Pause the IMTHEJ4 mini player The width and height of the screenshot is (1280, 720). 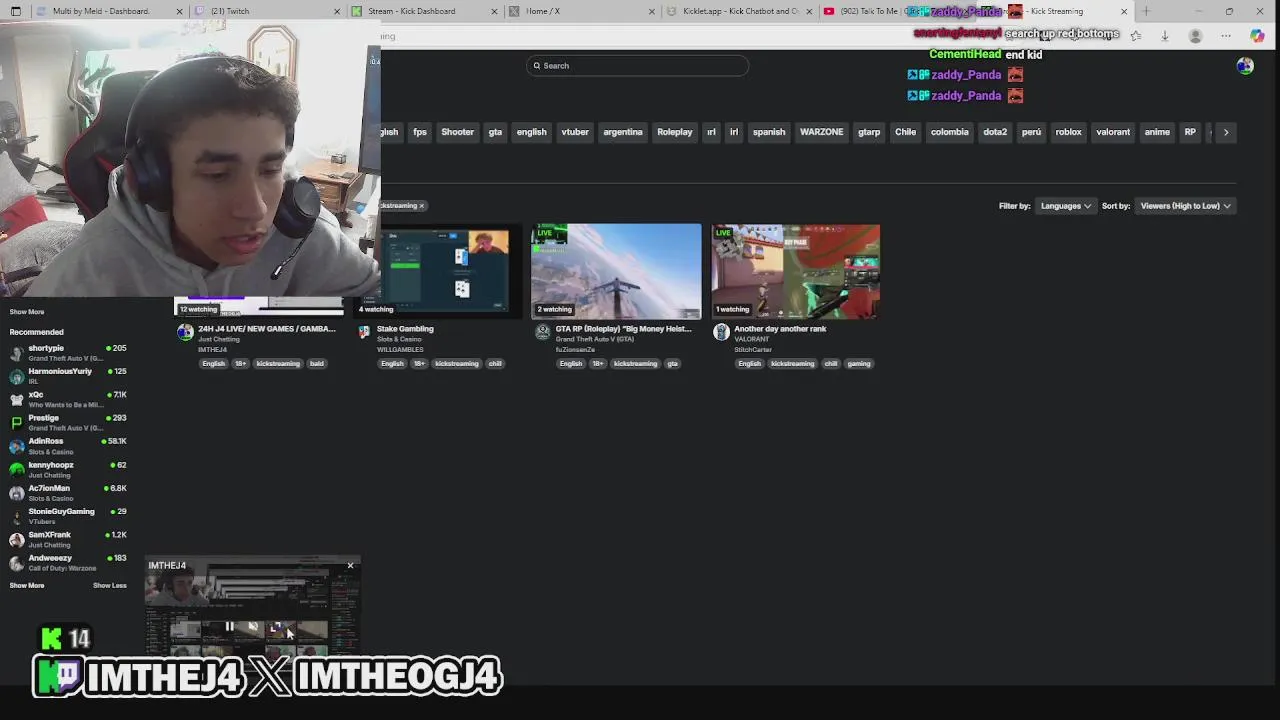(229, 627)
